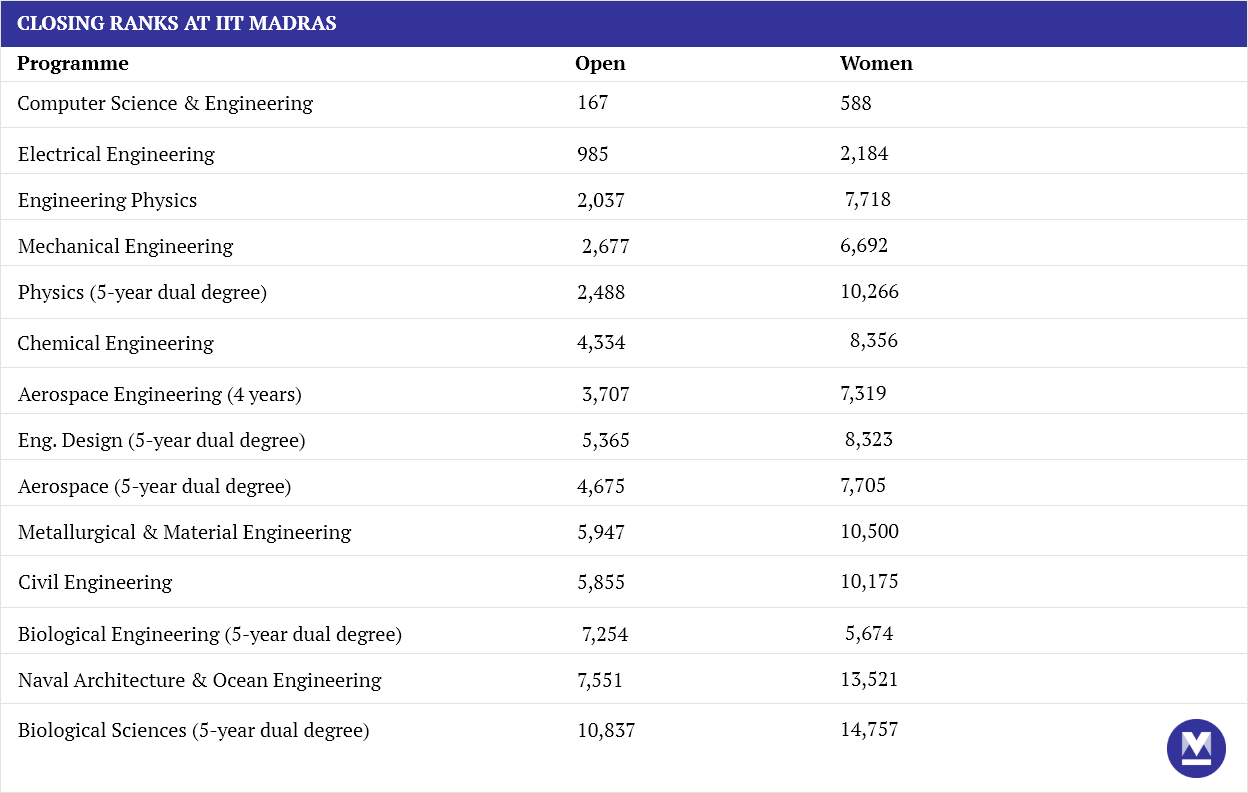This screenshot has width=1248, height=793.
Task: Select Women rank 2,184 for Electrical Engineering
Action: 864,154
